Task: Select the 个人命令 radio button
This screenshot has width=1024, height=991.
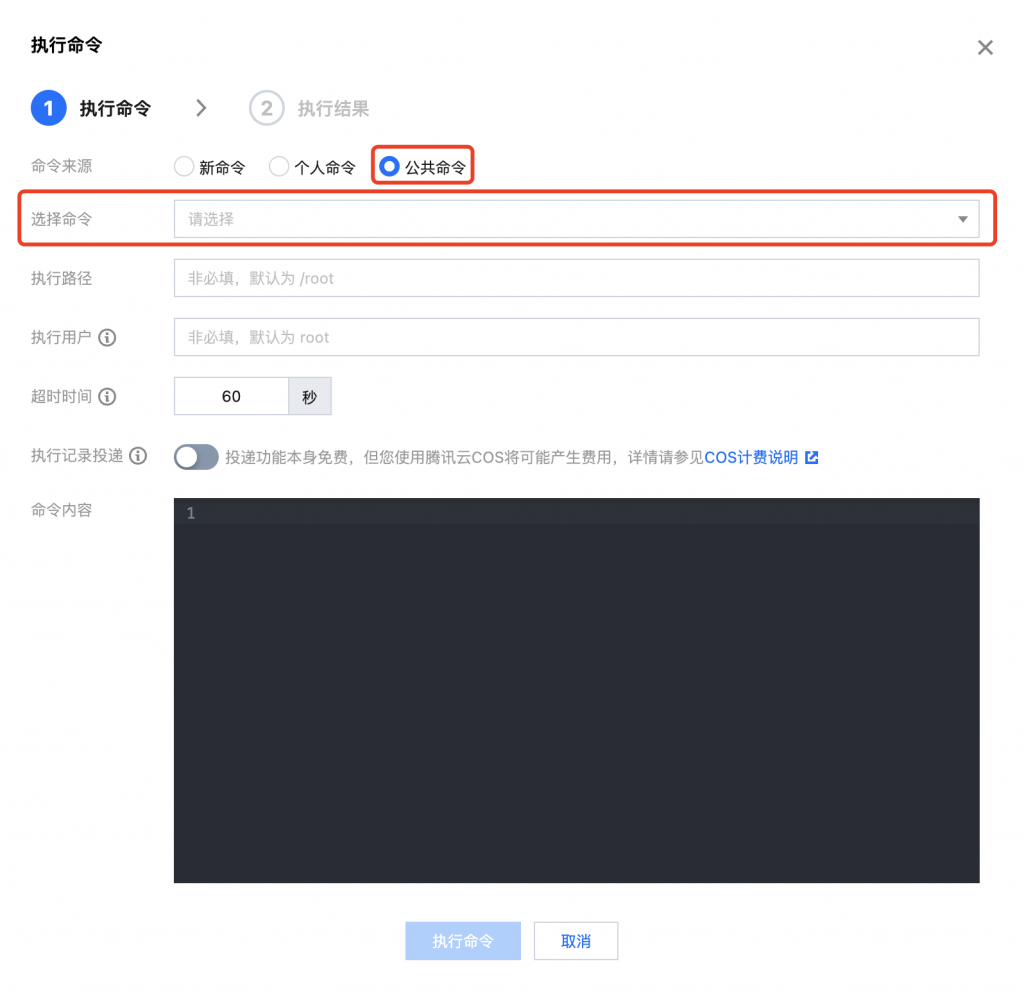Action: point(279,166)
